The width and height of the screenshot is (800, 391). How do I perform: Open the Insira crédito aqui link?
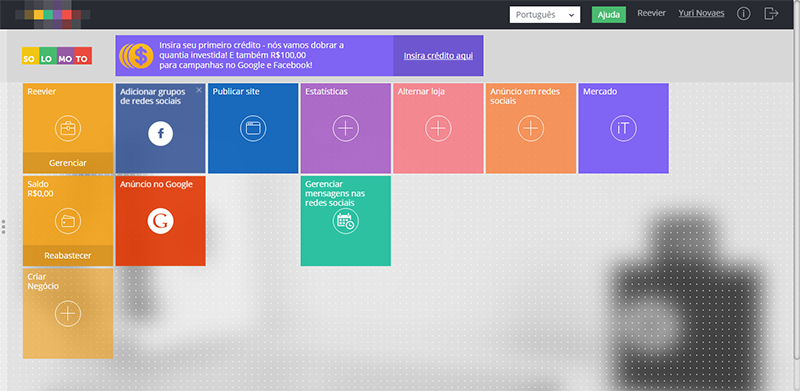pyautogui.click(x=438, y=56)
